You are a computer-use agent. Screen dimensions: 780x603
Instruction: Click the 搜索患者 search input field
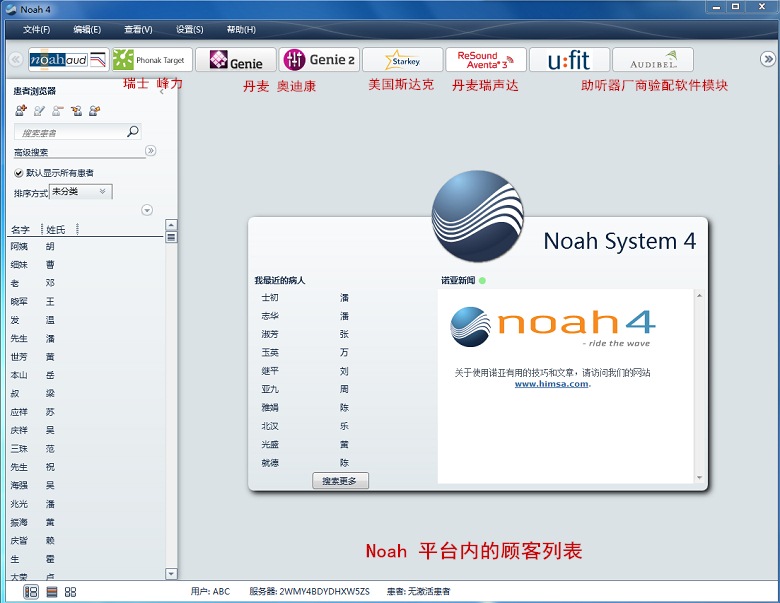pos(70,132)
